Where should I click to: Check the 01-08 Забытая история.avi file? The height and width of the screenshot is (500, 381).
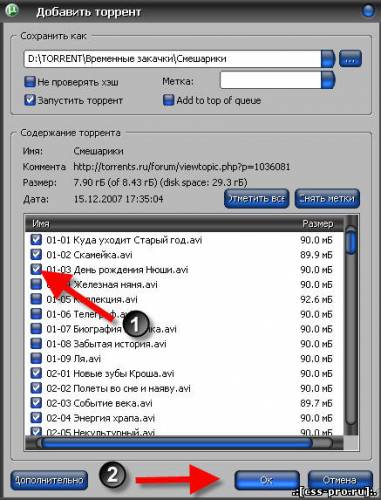[36, 344]
